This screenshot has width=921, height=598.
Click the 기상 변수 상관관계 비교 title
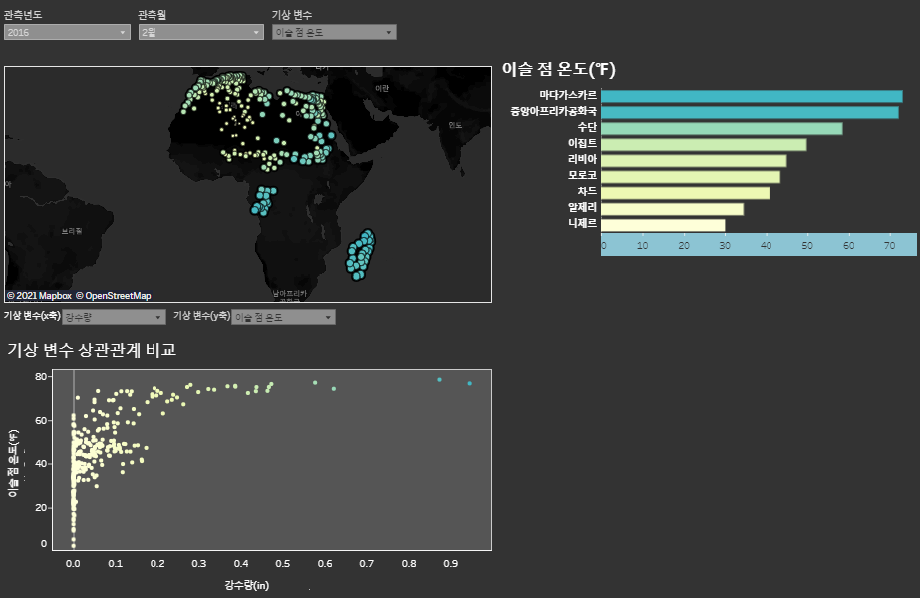92,350
